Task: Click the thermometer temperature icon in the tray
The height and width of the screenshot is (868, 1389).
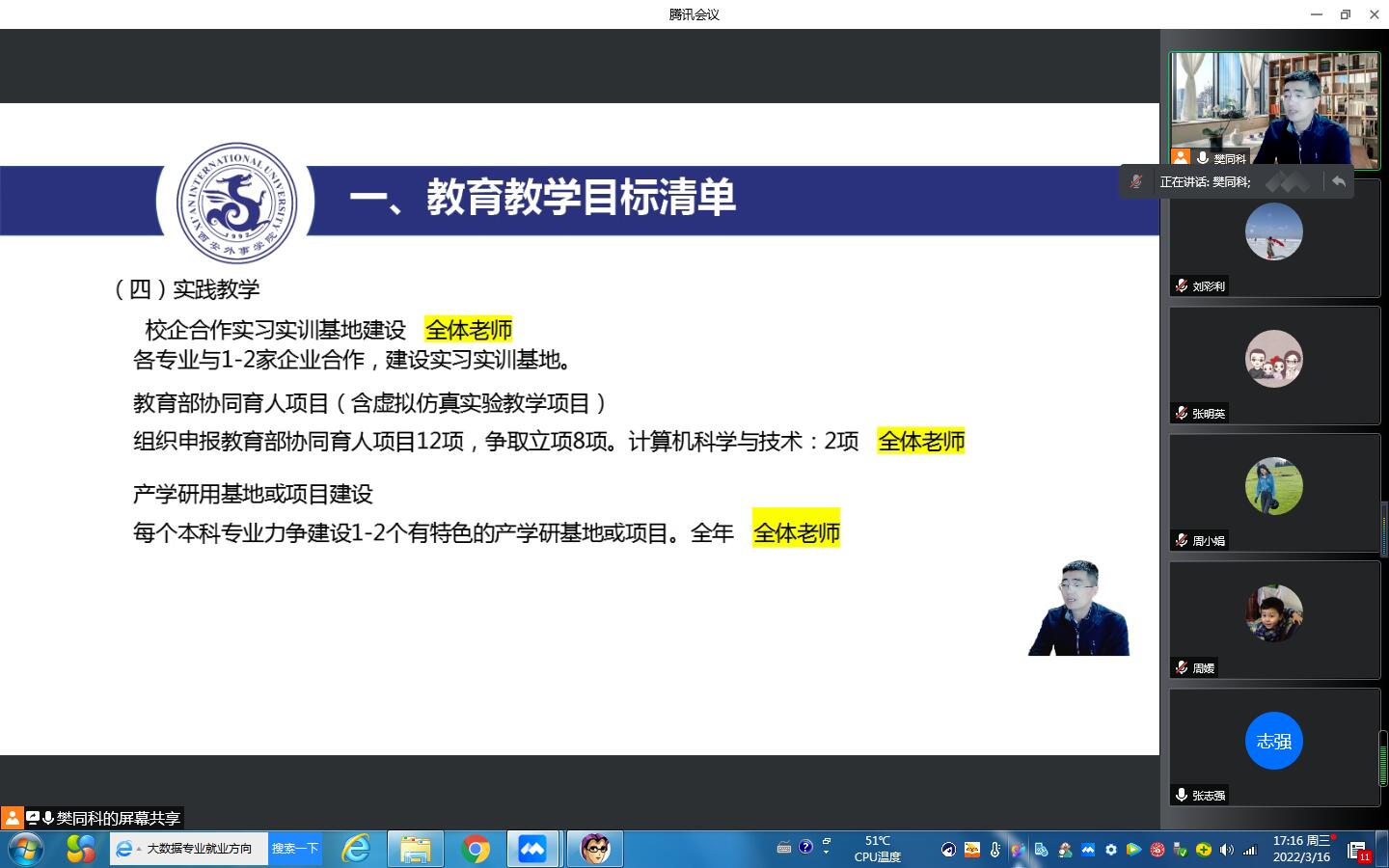Action: point(995,850)
